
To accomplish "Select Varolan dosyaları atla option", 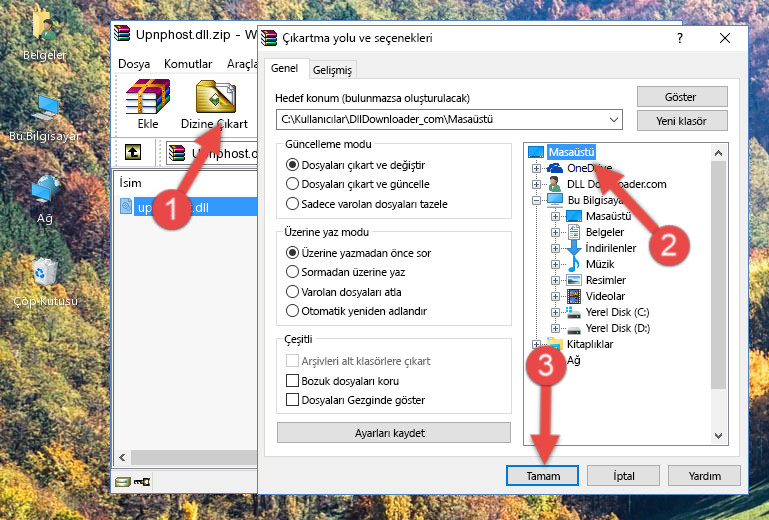I will [292, 292].
